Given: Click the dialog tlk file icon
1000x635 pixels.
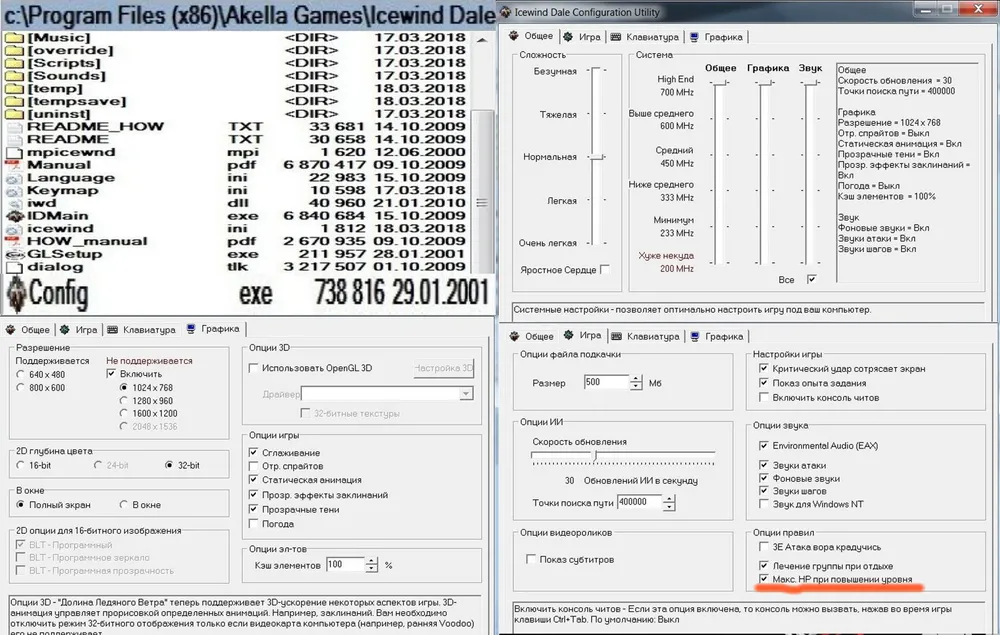Looking at the screenshot, I should pyautogui.click(x=14, y=267).
